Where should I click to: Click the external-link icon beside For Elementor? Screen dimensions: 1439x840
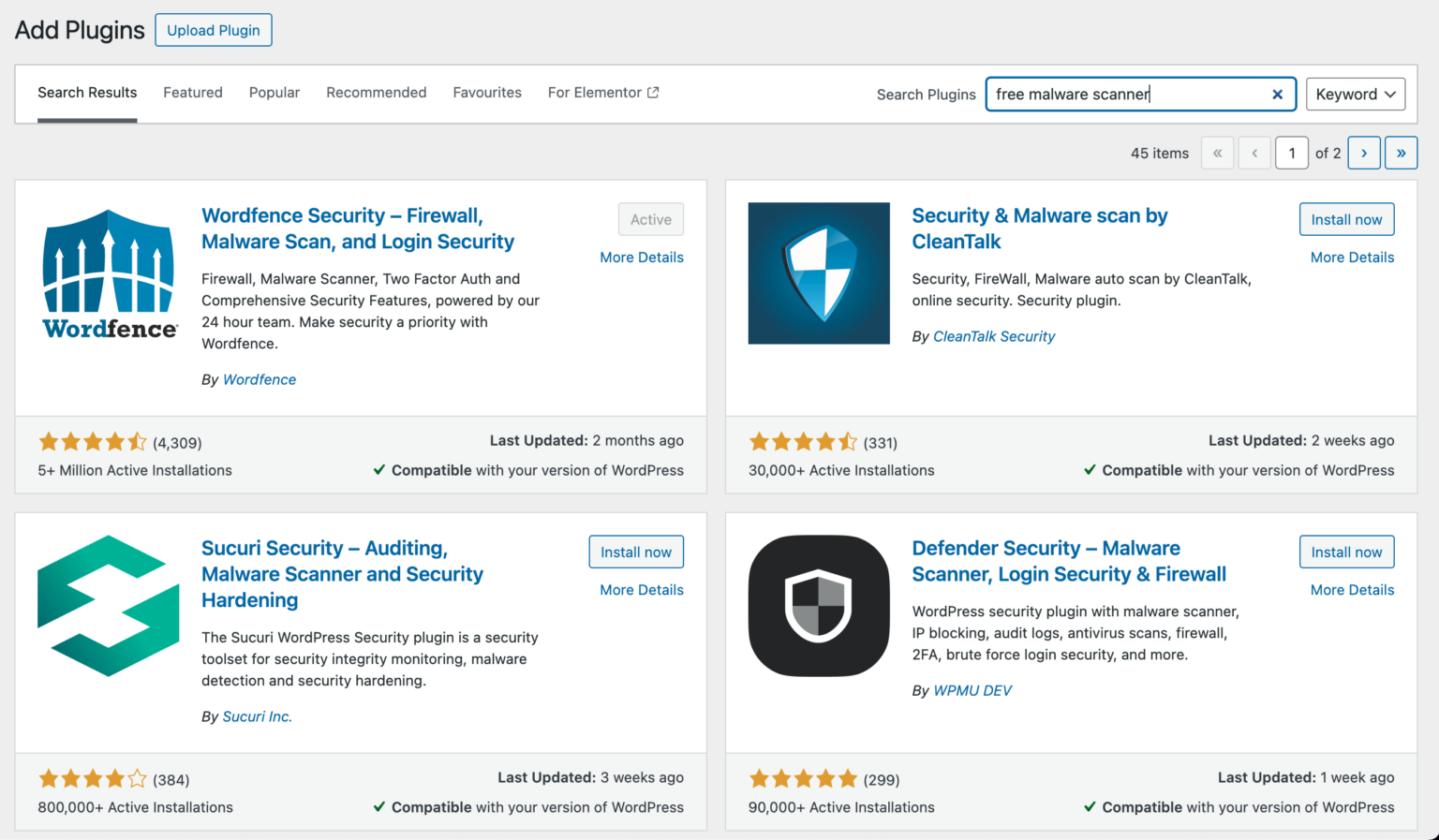tap(653, 92)
